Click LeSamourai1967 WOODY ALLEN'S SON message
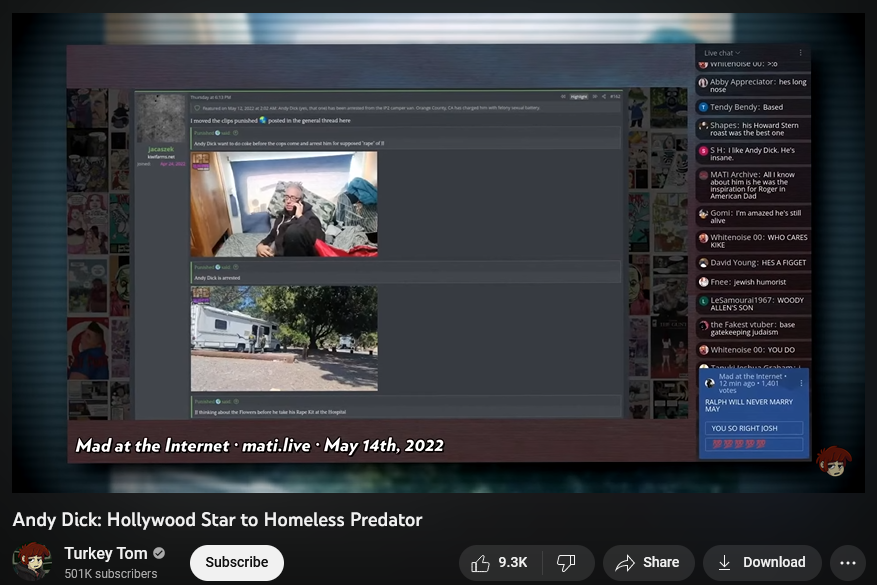The width and height of the screenshot is (877, 585). pyautogui.click(x=753, y=304)
